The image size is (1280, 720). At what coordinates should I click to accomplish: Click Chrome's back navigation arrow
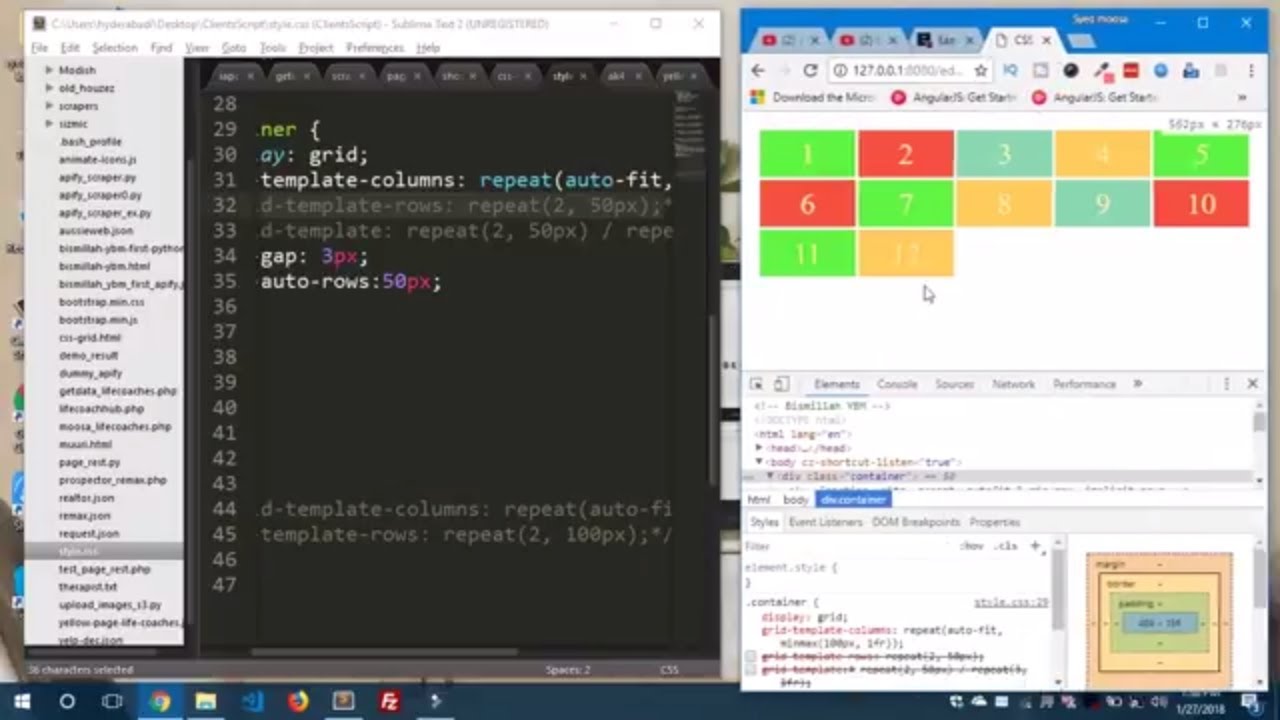757,70
